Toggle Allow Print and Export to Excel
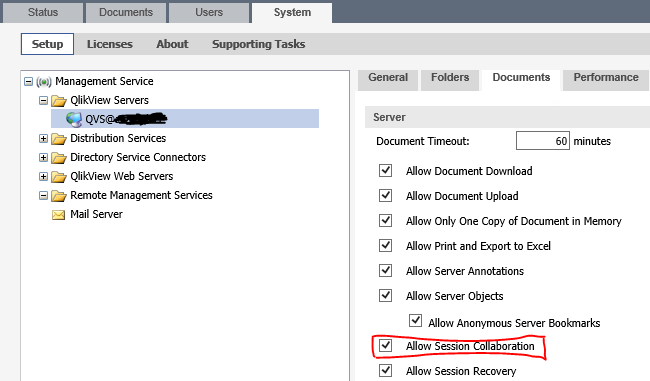Viewport: 650px width, 381px height. [x=386, y=245]
